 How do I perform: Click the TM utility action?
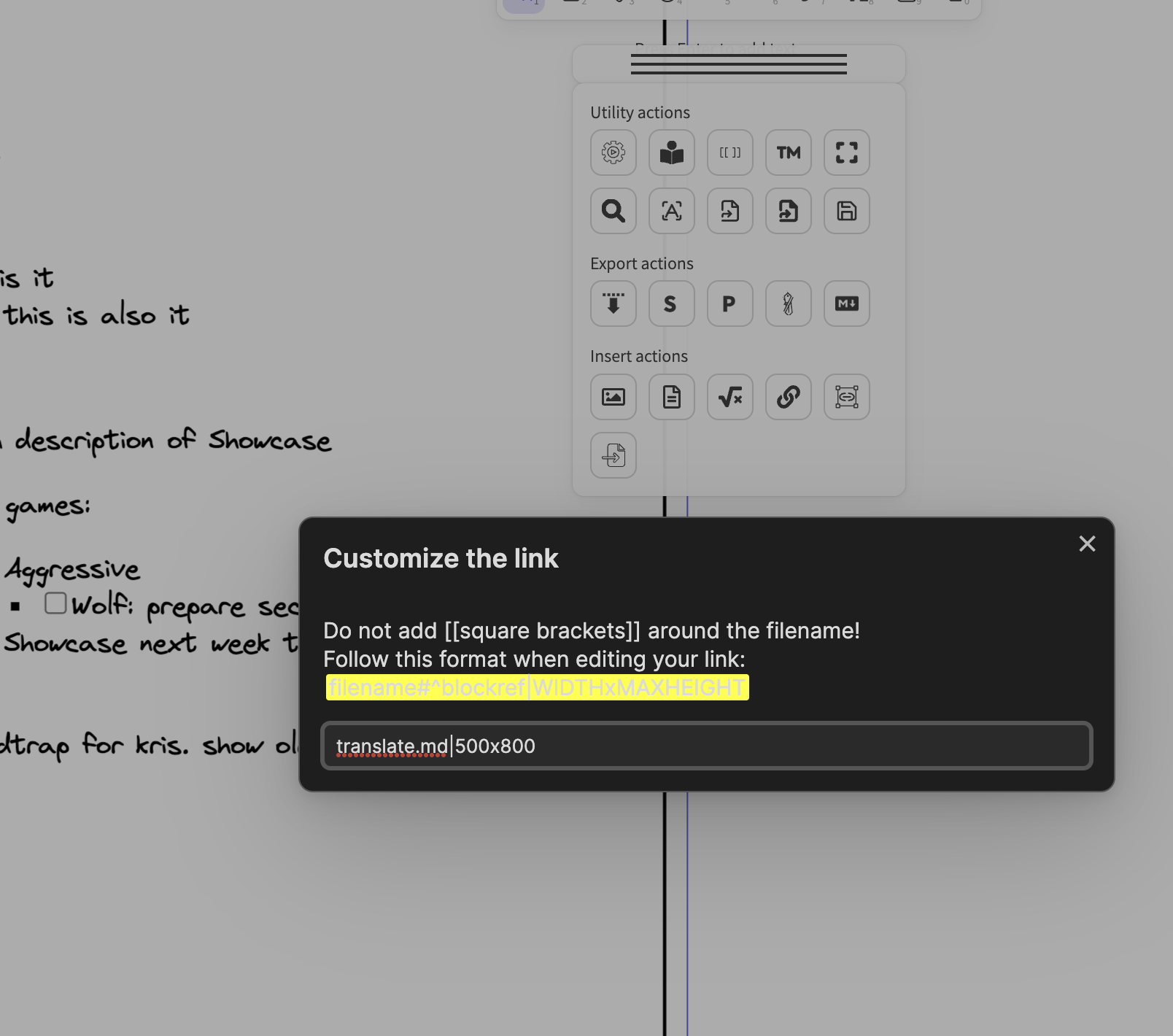788,153
